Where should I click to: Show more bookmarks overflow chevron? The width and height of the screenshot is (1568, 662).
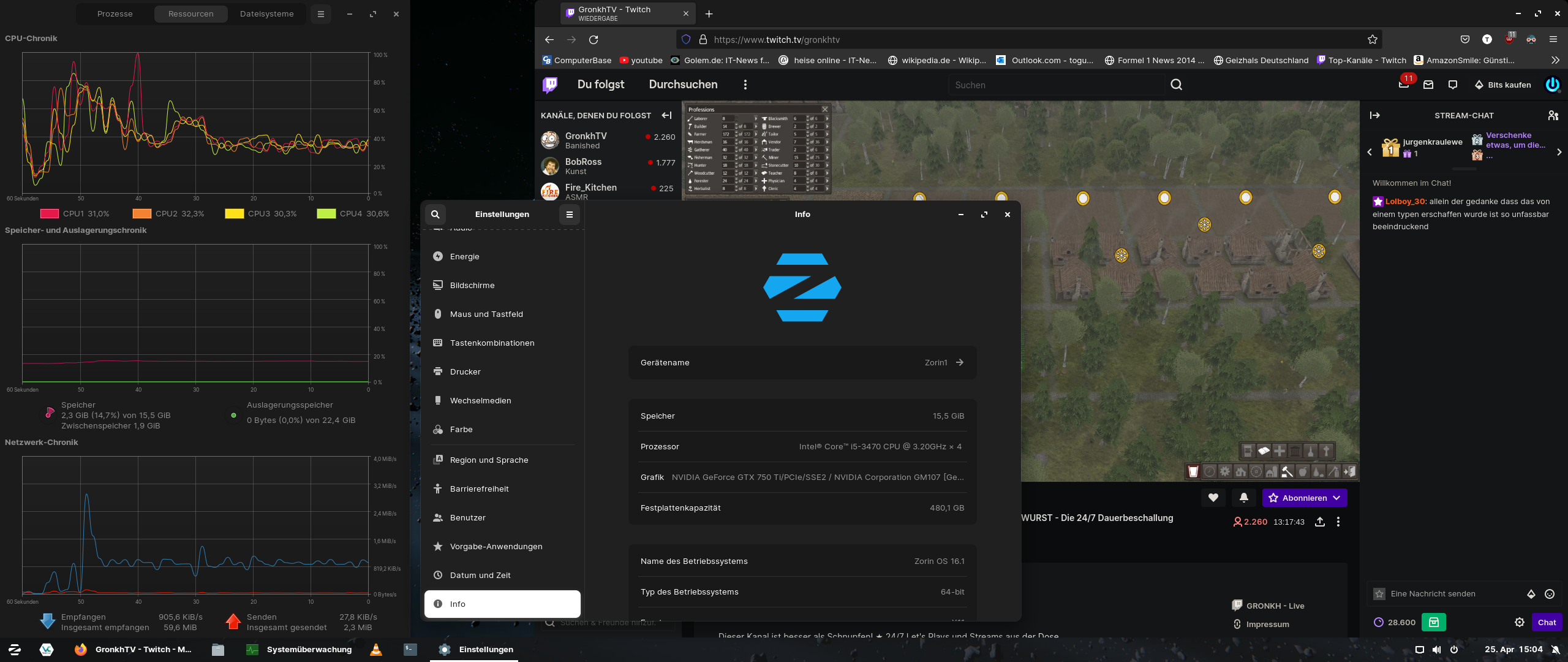[1555, 60]
